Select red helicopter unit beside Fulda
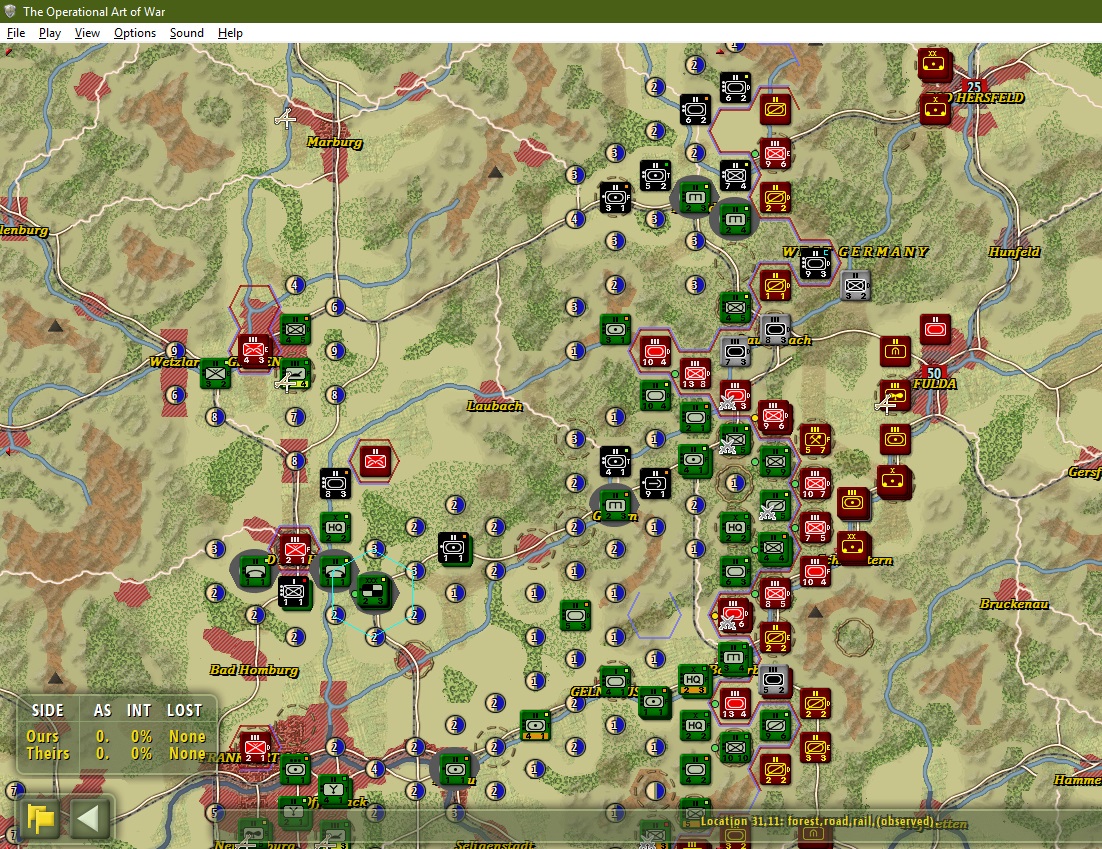This screenshot has width=1102, height=849. tap(895, 396)
